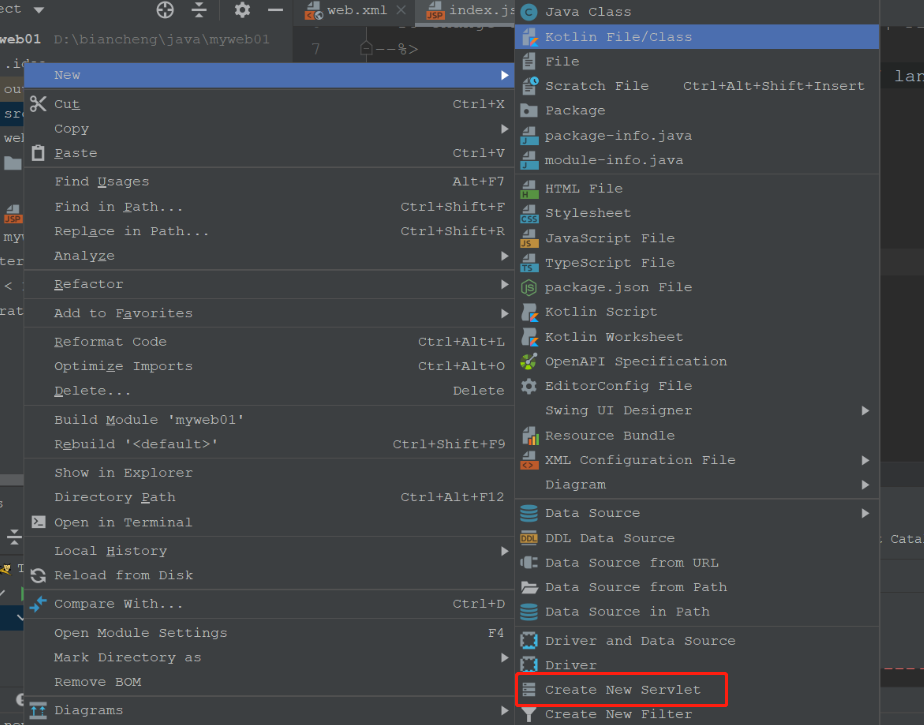
Task: Click the DDL Data Source icon
Action: point(529,538)
